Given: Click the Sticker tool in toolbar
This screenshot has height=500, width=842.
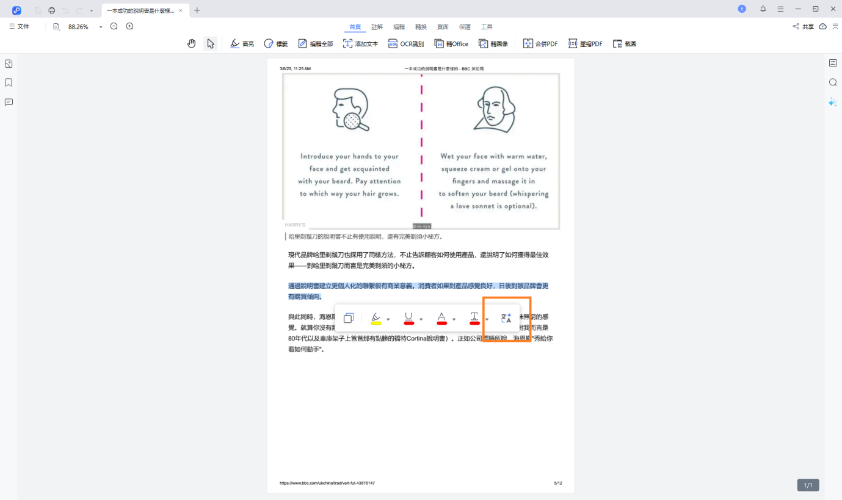Looking at the screenshot, I should (x=276, y=44).
